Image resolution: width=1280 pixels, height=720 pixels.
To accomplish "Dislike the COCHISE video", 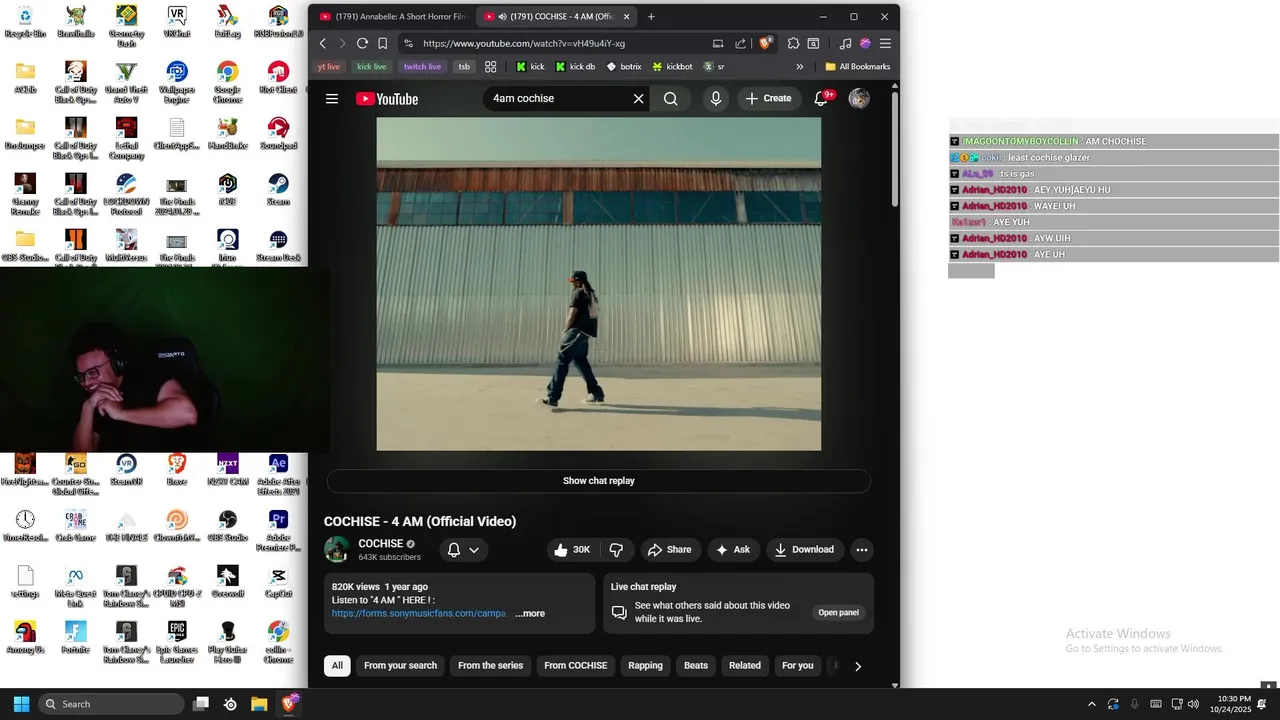I will 616,550.
